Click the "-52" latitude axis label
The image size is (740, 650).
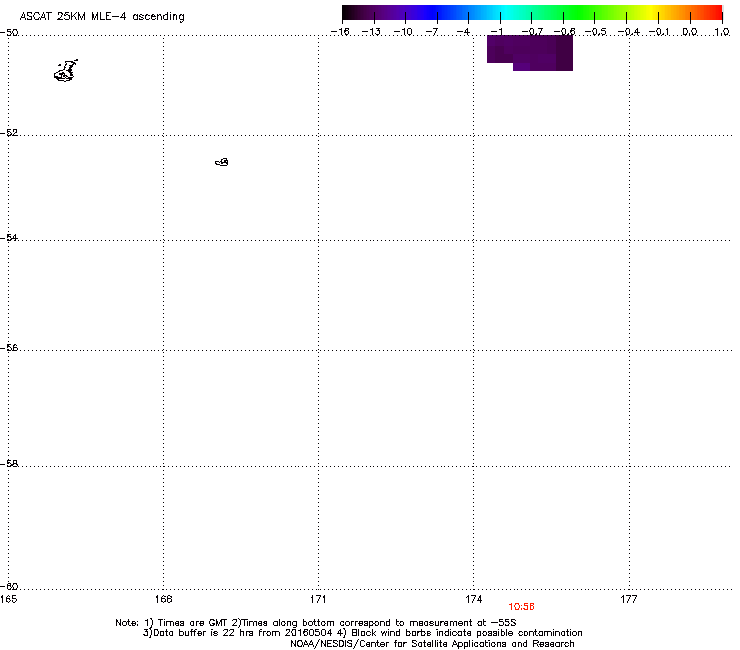[x=9, y=133]
